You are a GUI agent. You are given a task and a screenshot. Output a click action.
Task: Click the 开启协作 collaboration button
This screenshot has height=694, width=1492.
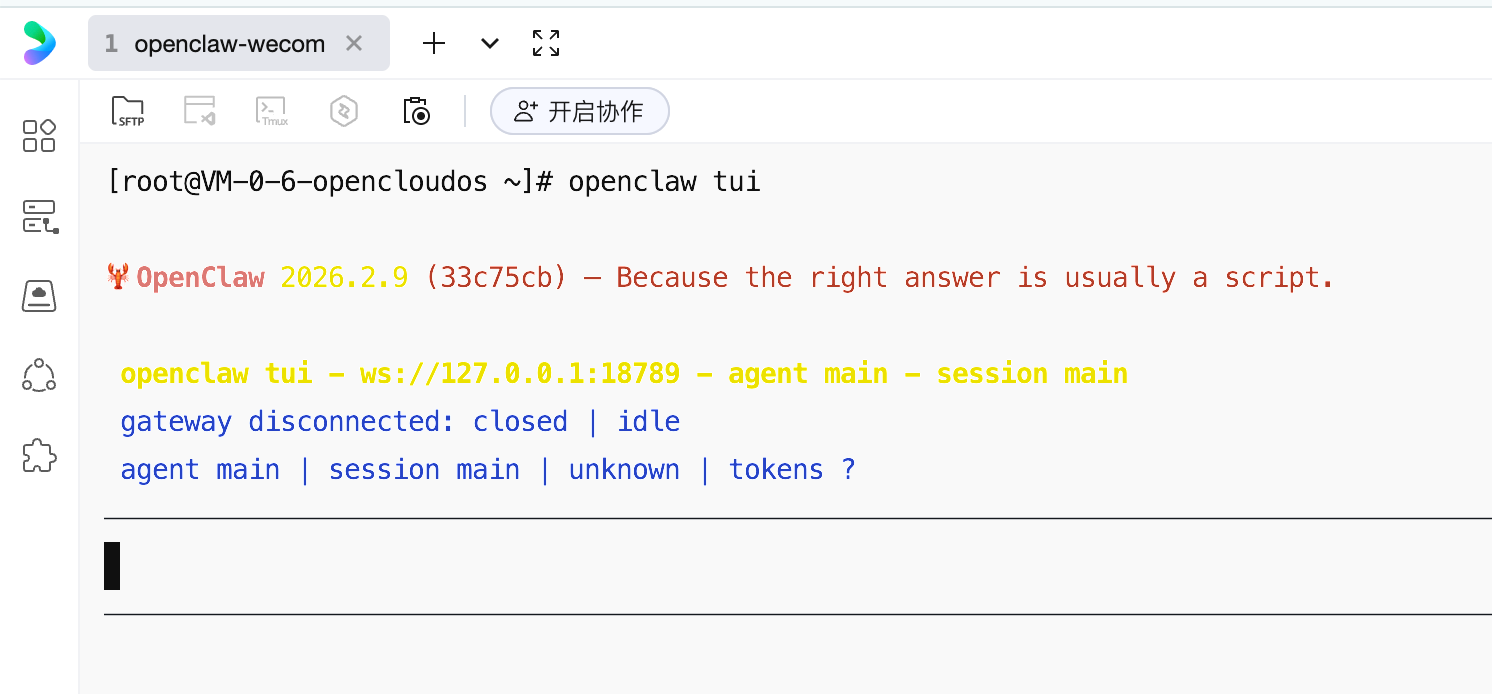[580, 111]
